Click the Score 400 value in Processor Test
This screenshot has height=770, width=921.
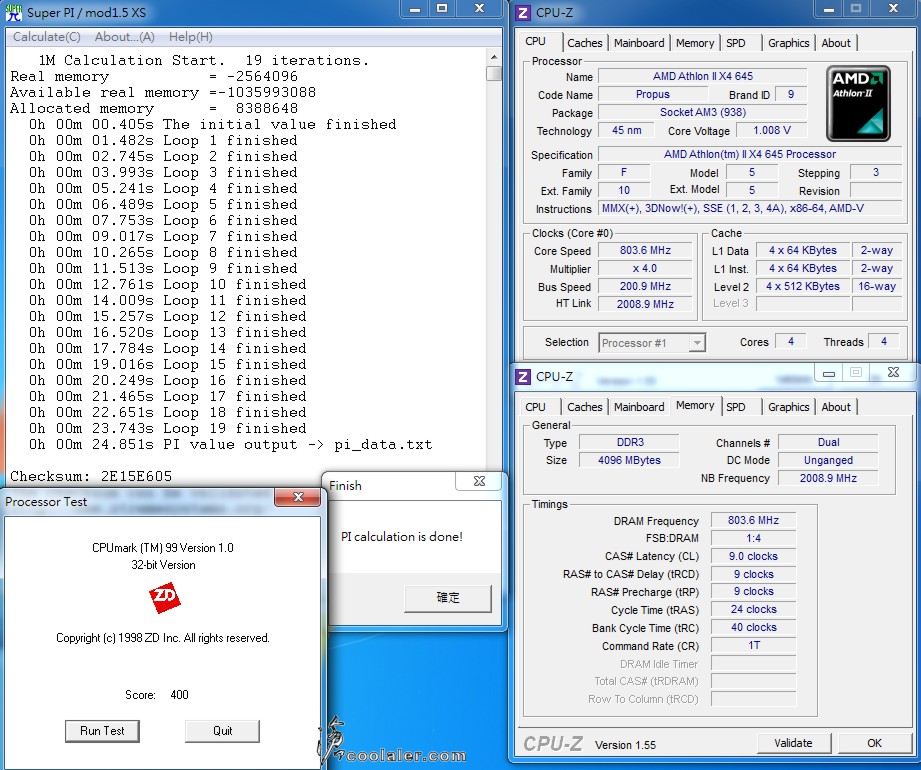point(179,695)
